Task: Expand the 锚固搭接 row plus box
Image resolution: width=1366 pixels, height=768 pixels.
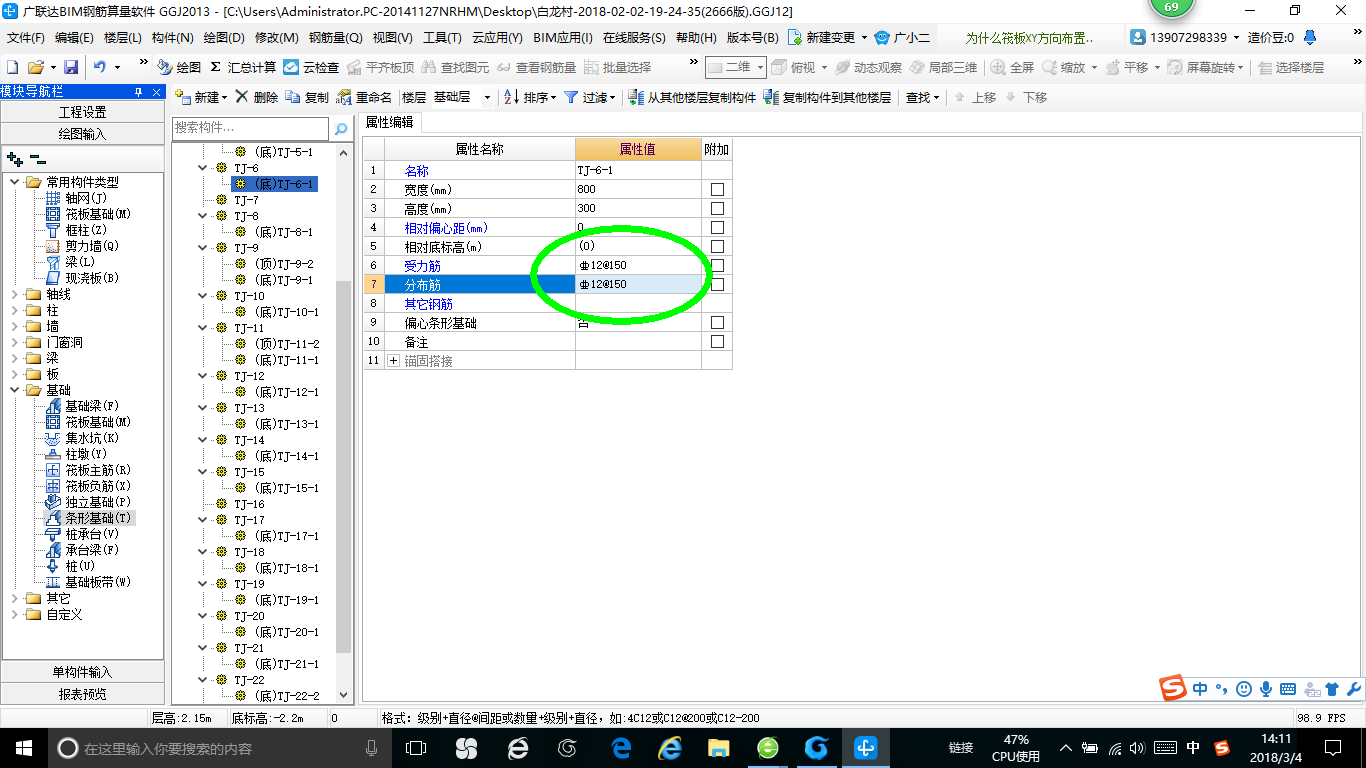Action: 393,361
